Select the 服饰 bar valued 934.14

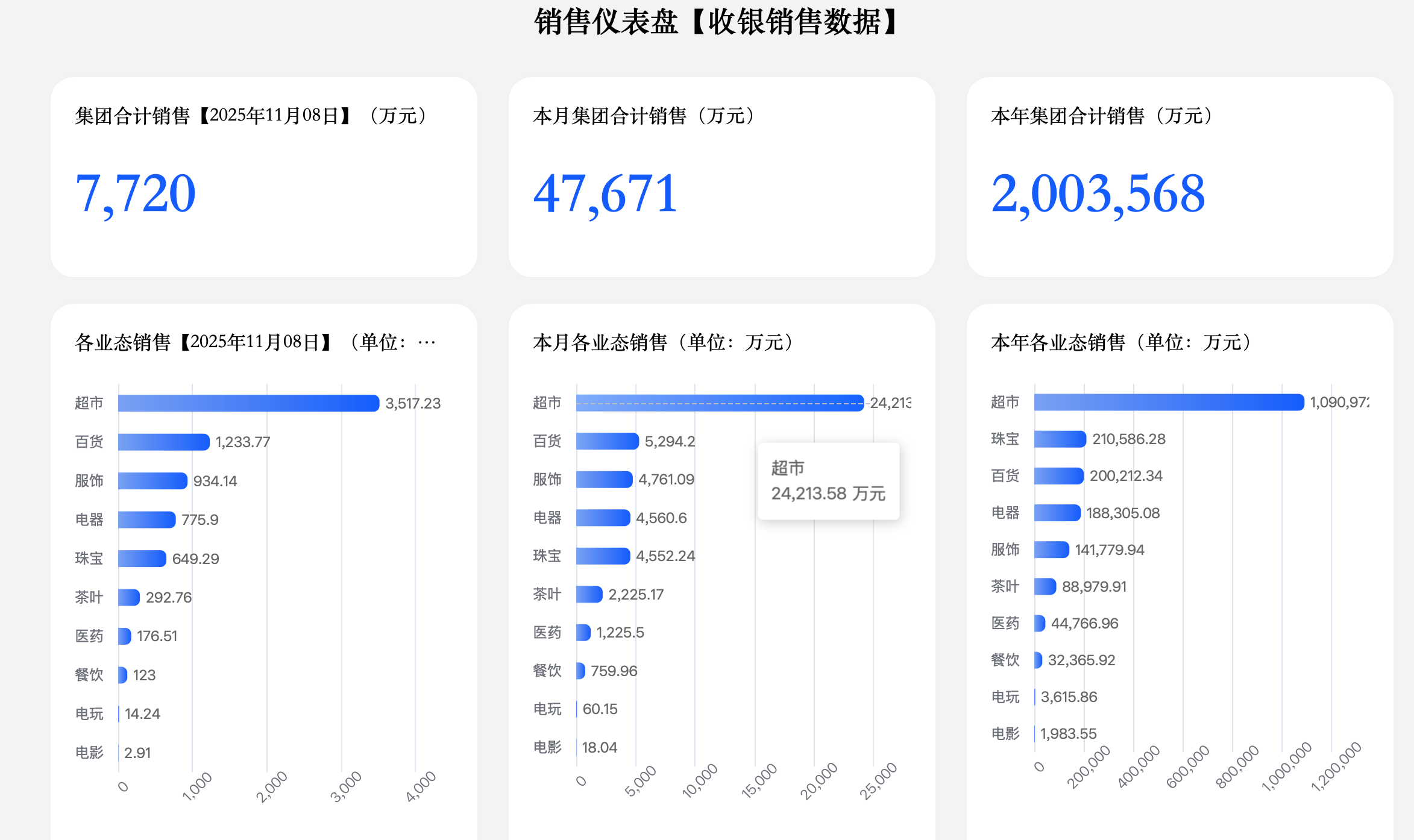pos(152,481)
